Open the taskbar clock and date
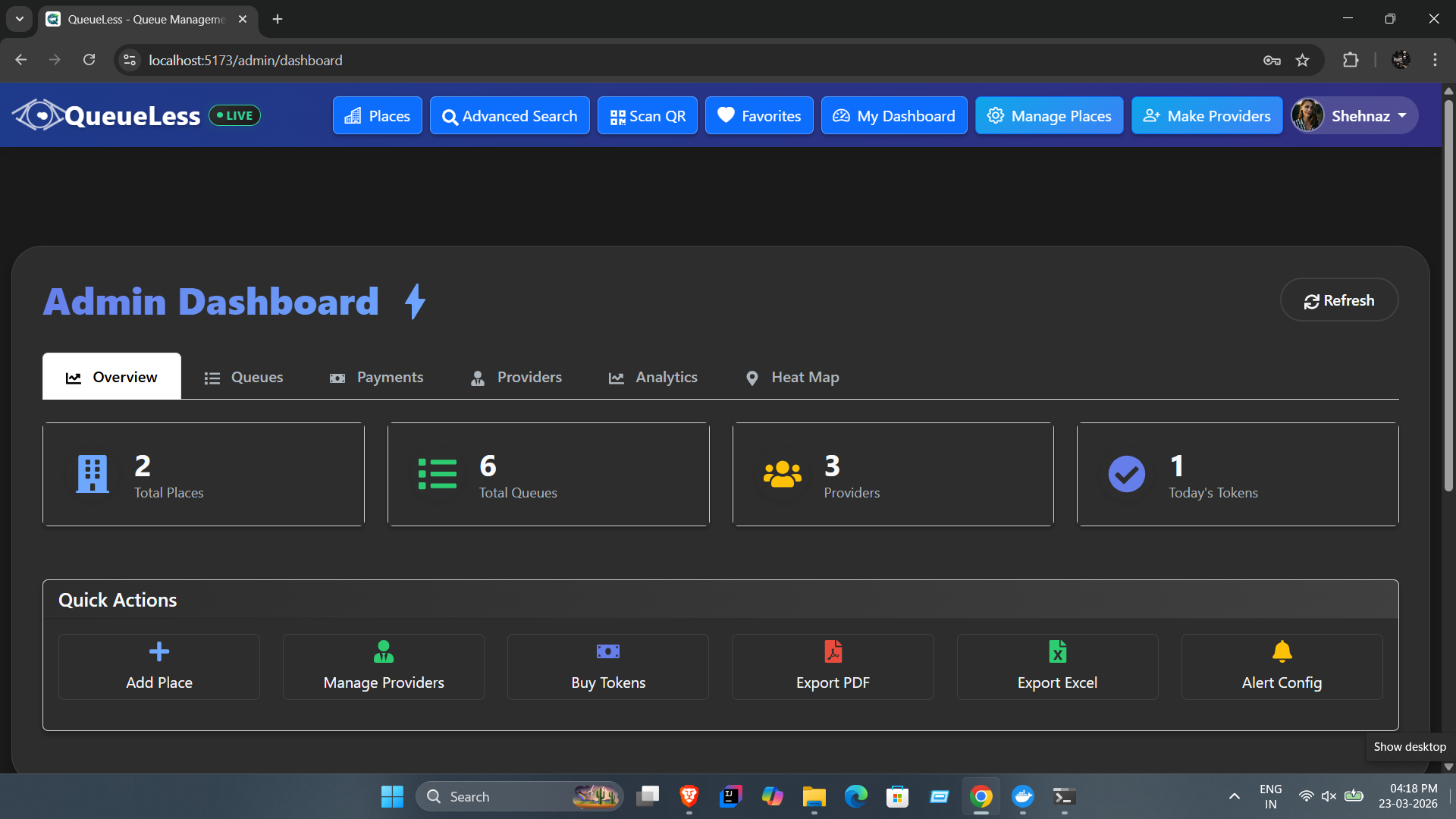1456x819 pixels. click(1408, 796)
